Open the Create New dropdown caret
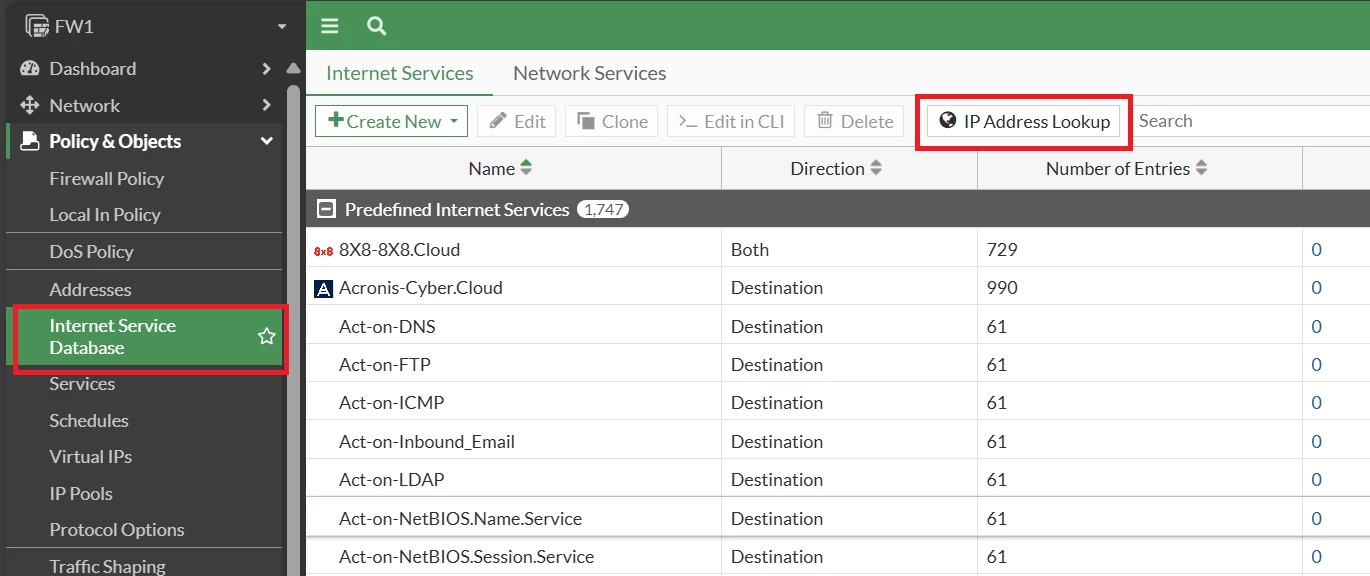Image resolution: width=1370 pixels, height=576 pixels. point(454,121)
